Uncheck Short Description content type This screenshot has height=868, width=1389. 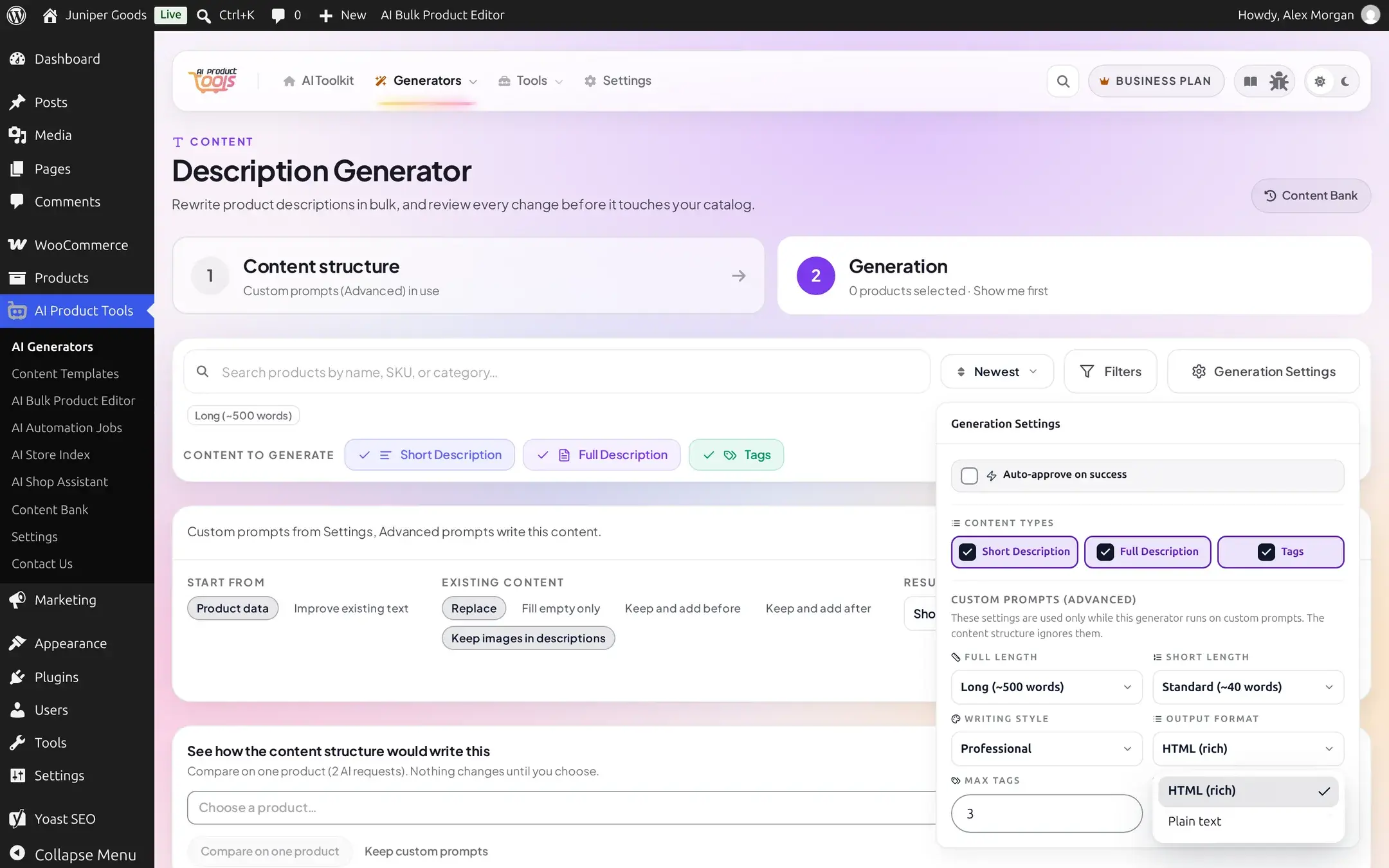tap(1014, 552)
